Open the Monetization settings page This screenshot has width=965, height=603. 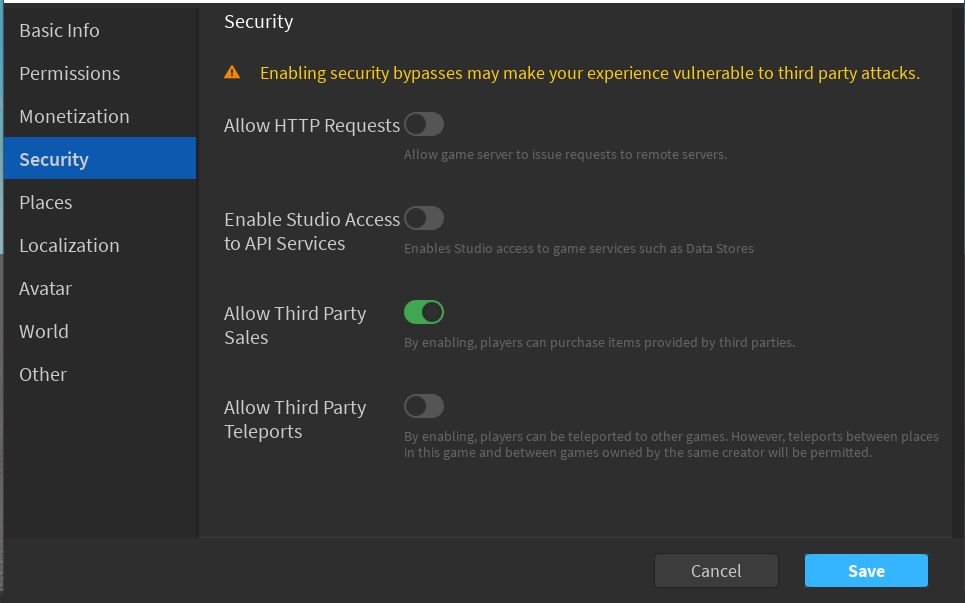pyautogui.click(x=74, y=116)
